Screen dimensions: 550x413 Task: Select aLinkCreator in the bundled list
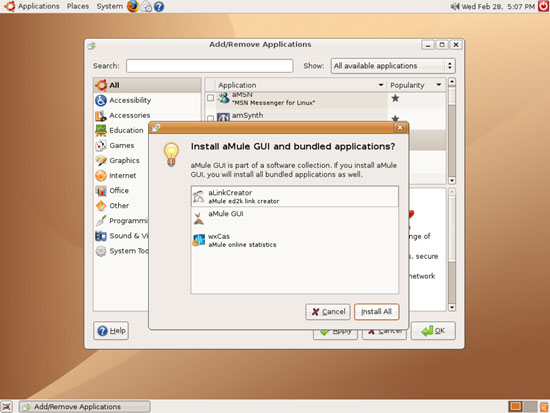tap(295, 196)
